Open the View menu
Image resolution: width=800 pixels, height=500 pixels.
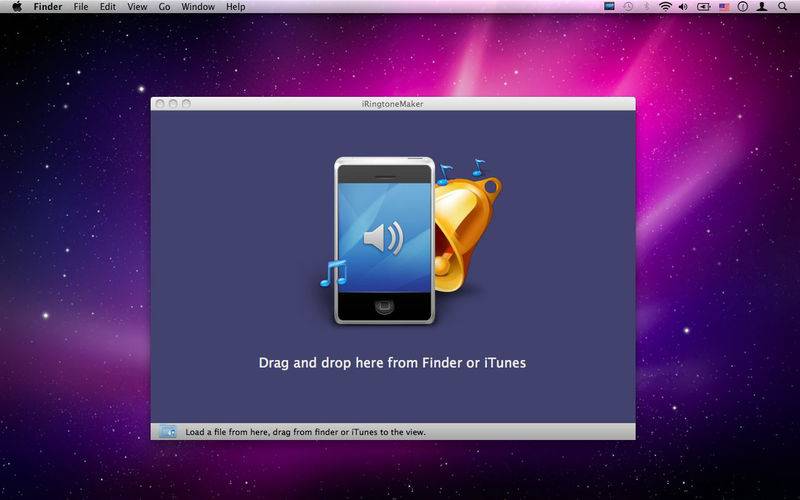pyautogui.click(x=137, y=7)
